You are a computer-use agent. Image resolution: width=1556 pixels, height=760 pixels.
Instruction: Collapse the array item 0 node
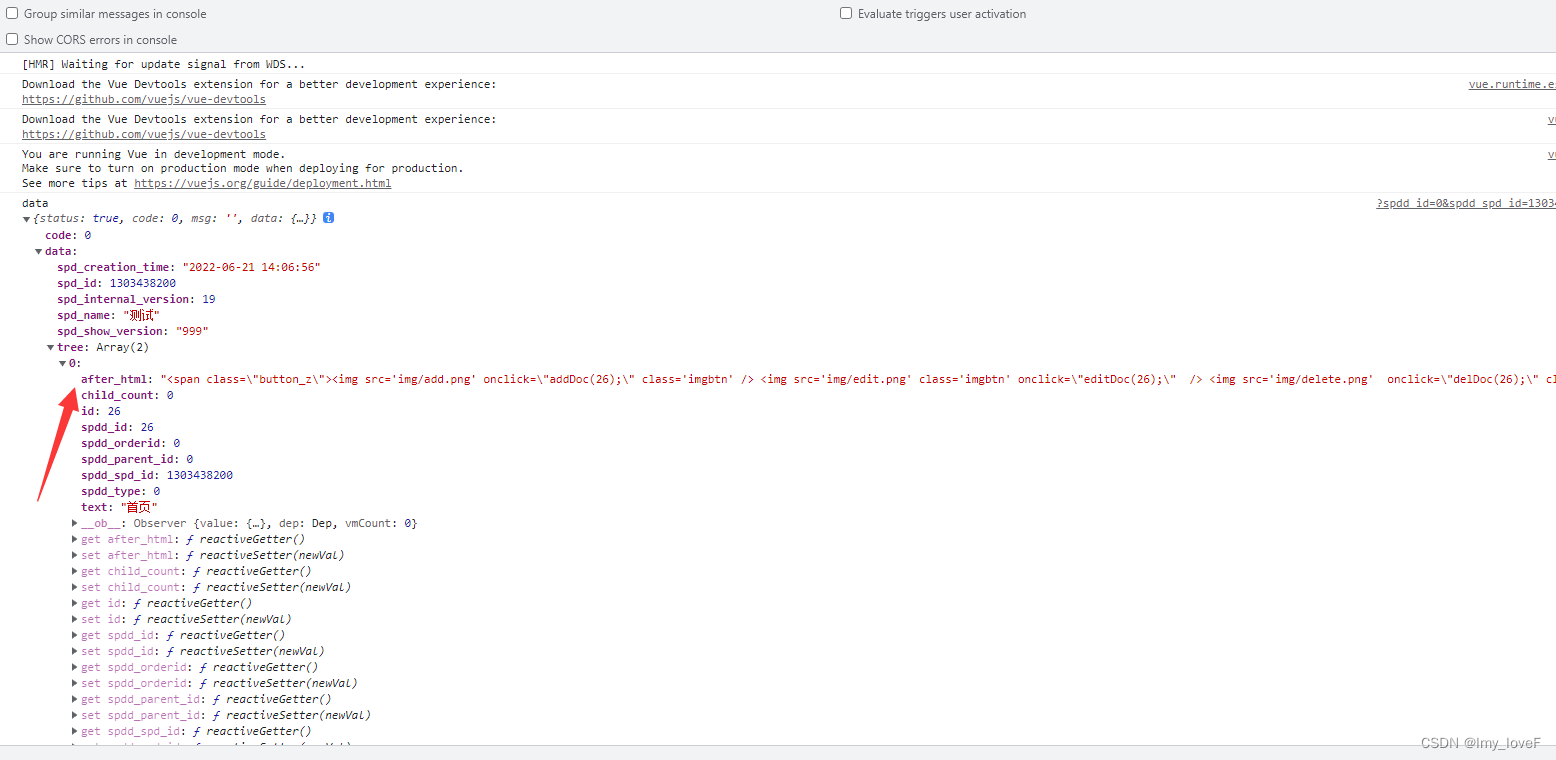63,363
